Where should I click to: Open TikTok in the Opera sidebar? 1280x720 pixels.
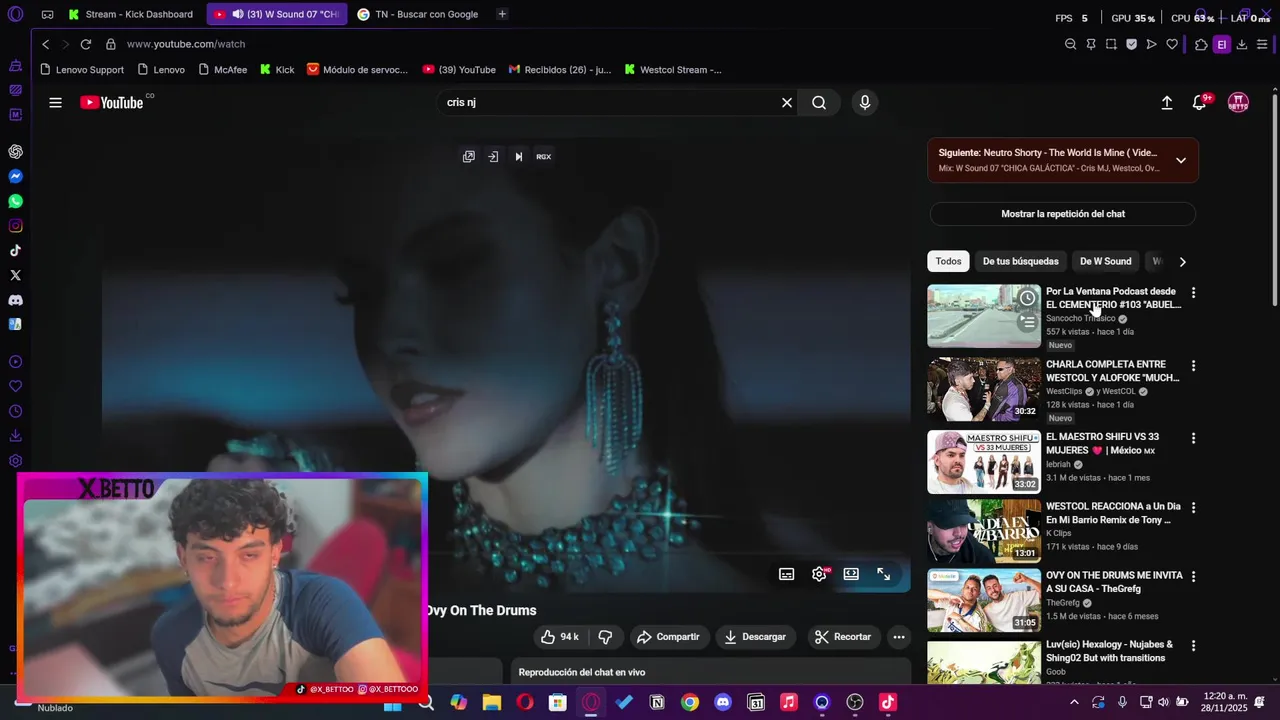pos(15,251)
